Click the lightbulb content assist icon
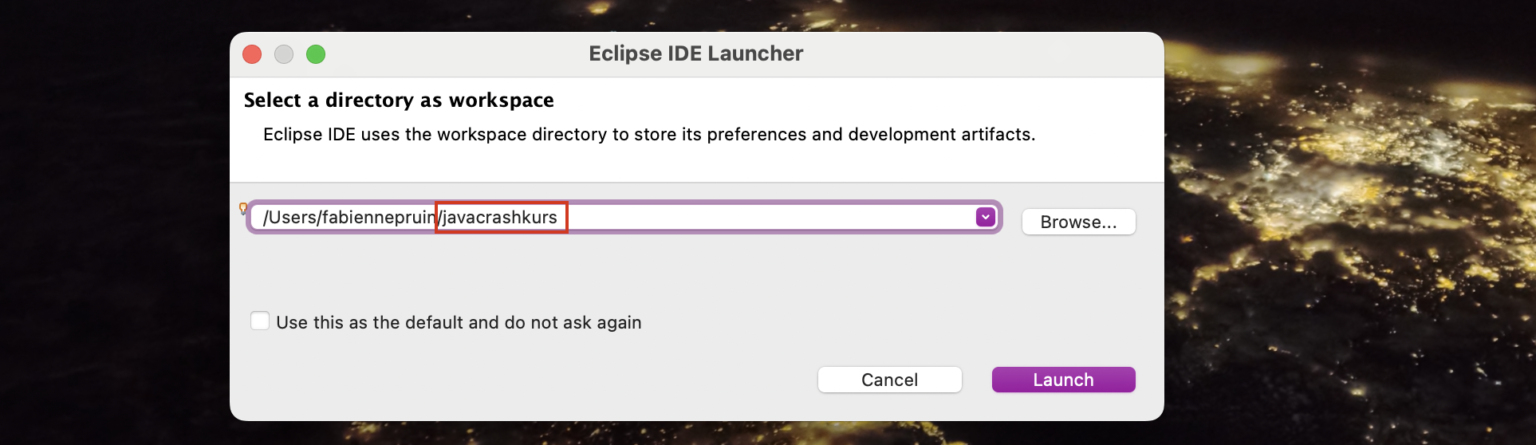 pos(242,208)
